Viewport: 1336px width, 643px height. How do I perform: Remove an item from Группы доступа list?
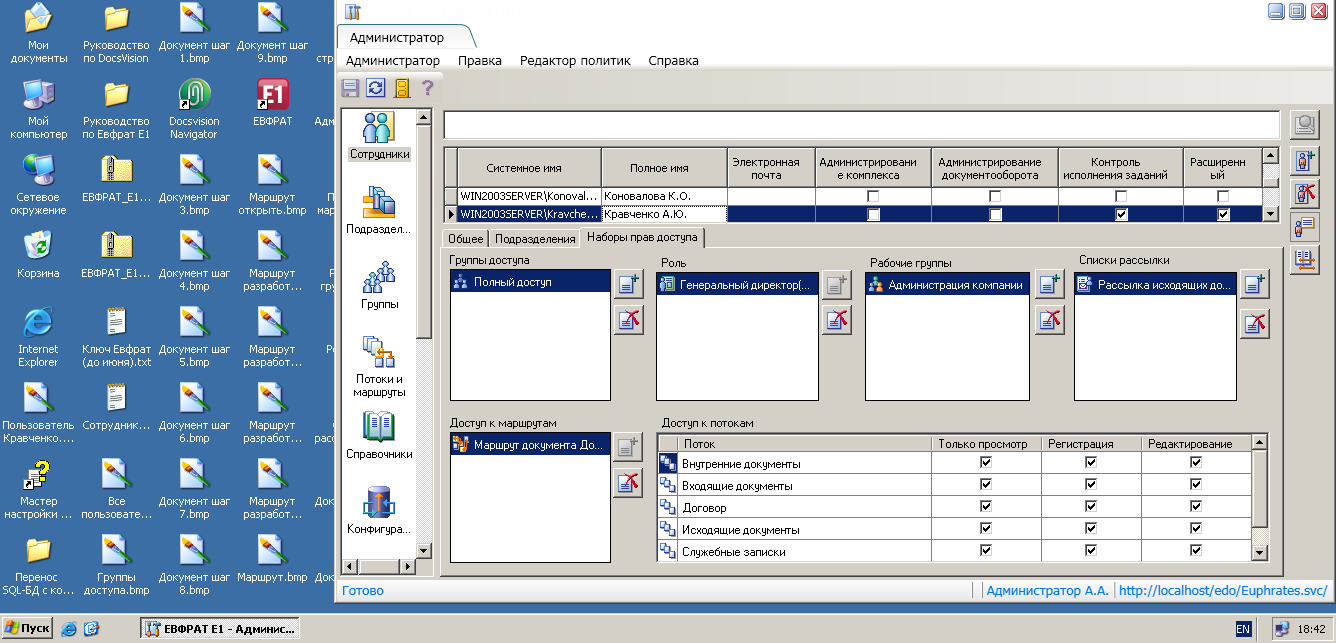tap(628, 320)
